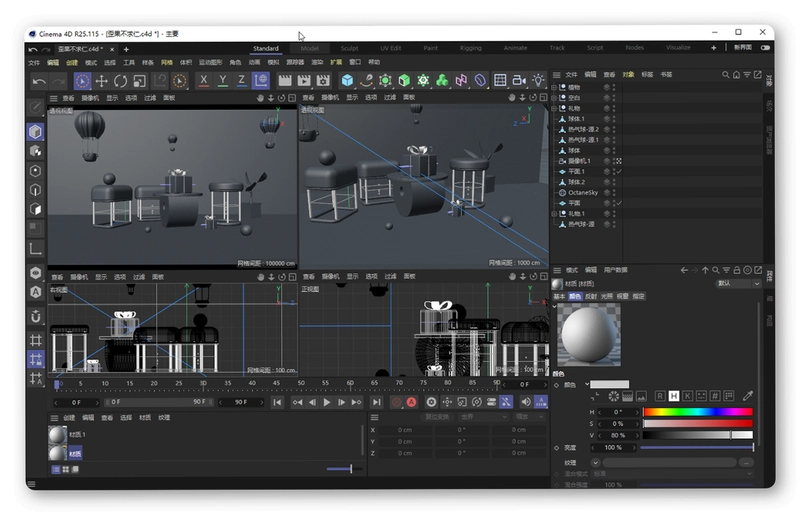Expand the color swatch chevron
800x515 pixels.
coord(587,384)
